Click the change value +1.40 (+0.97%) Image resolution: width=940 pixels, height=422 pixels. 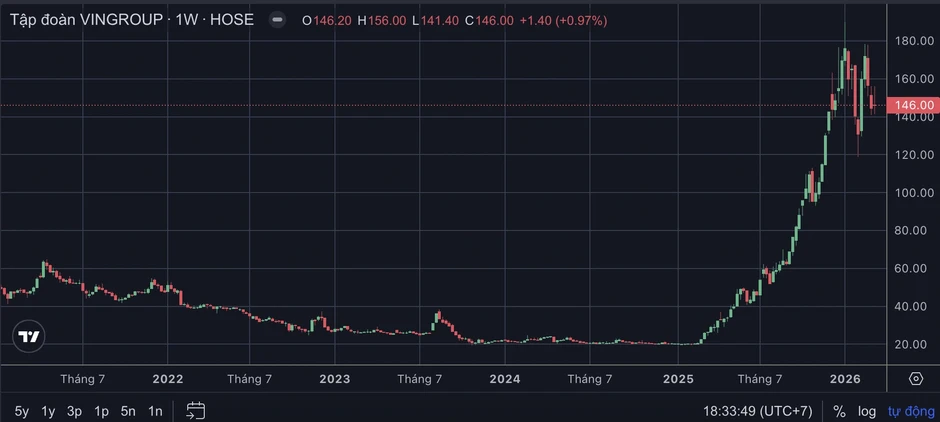point(564,20)
